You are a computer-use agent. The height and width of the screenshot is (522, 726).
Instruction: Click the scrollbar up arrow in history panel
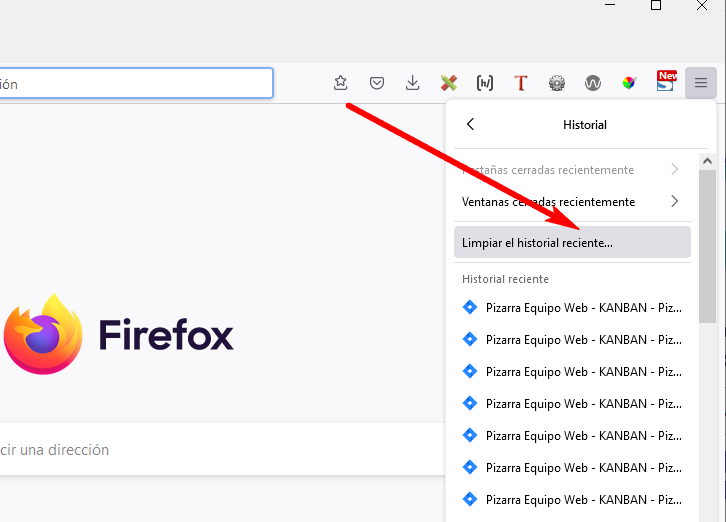(x=707, y=160)
